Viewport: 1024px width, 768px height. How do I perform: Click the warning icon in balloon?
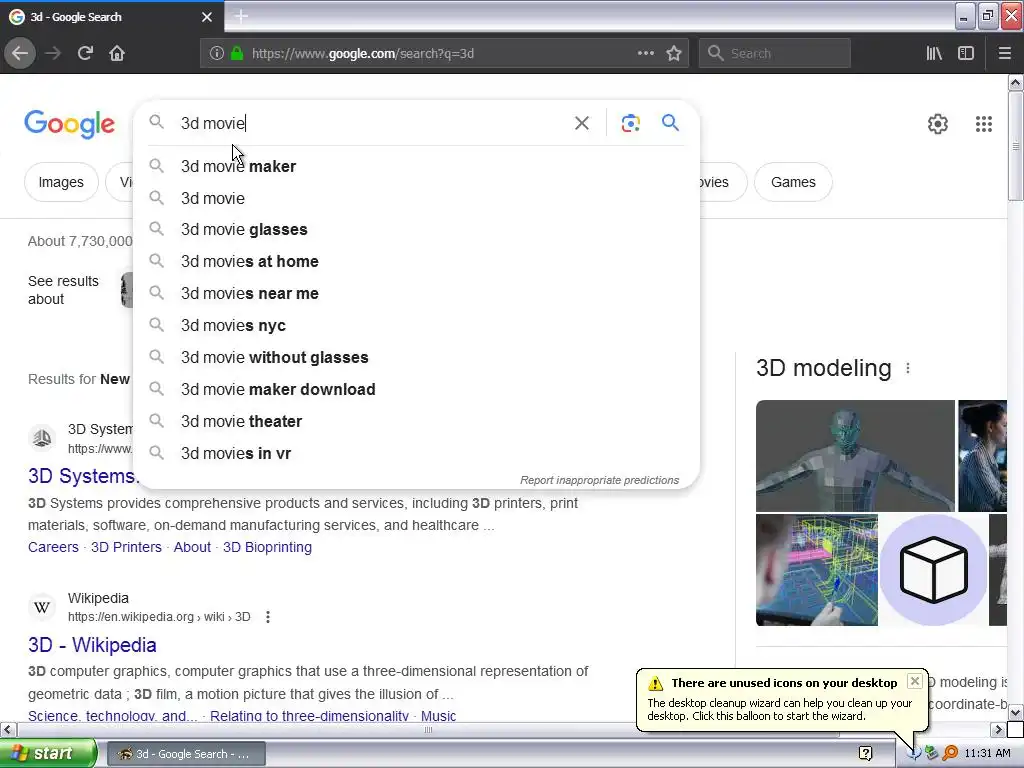tap(655, 683)
